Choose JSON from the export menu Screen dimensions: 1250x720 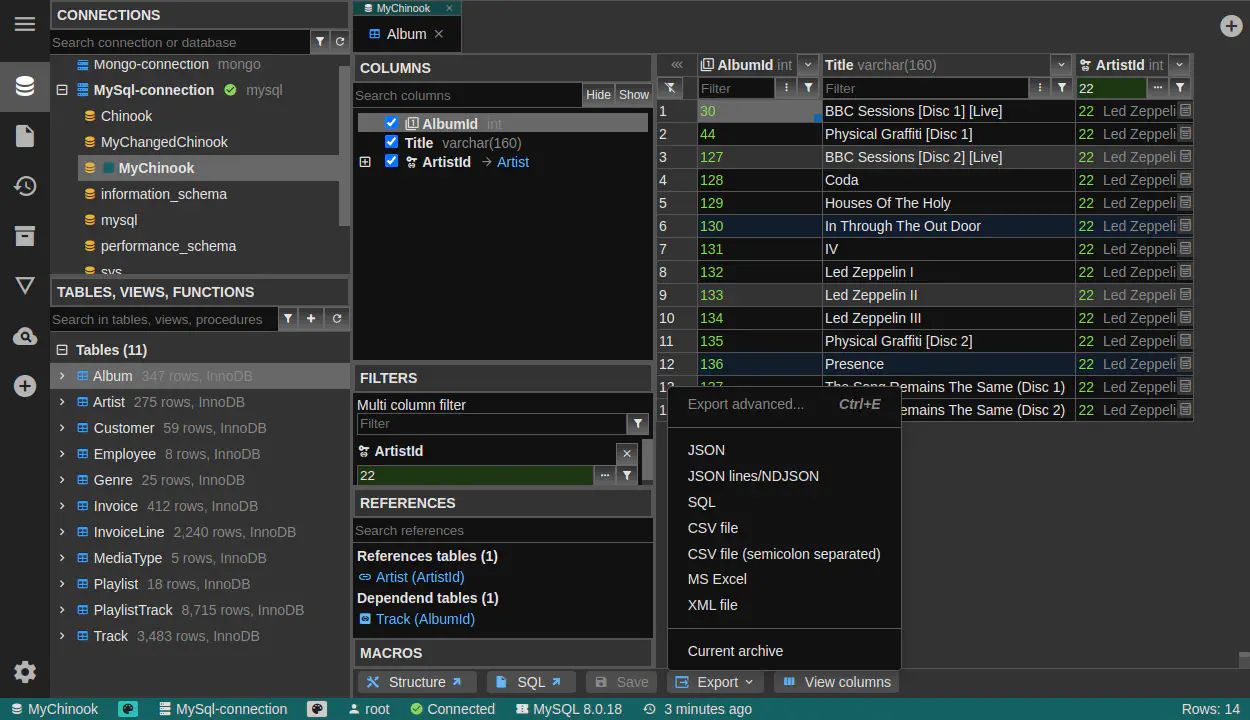coord(706,450)
